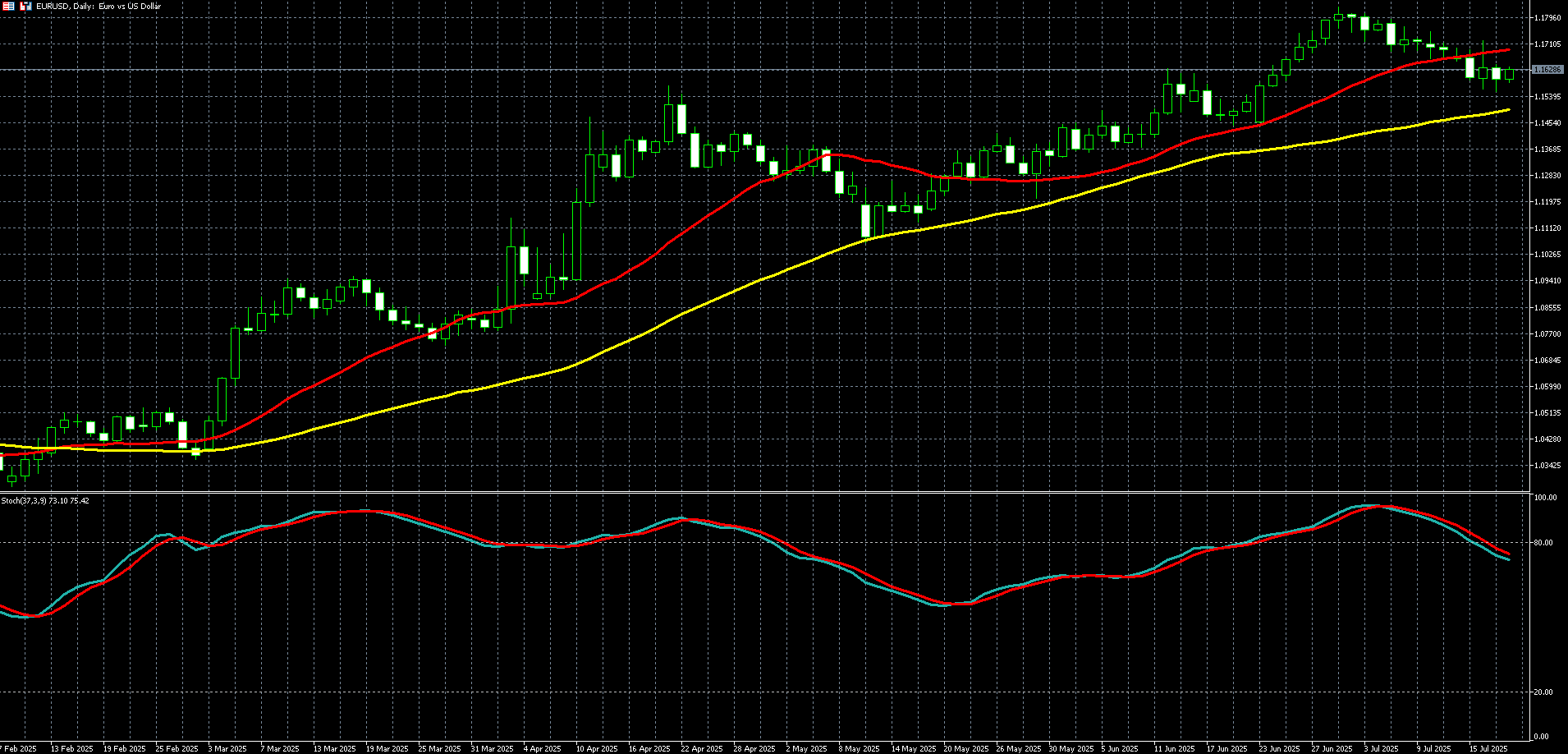The height and width of the screenshot is (754, 1568).
Task: Click the 10 Apr 2025 date label
Action: coord(597,748)
